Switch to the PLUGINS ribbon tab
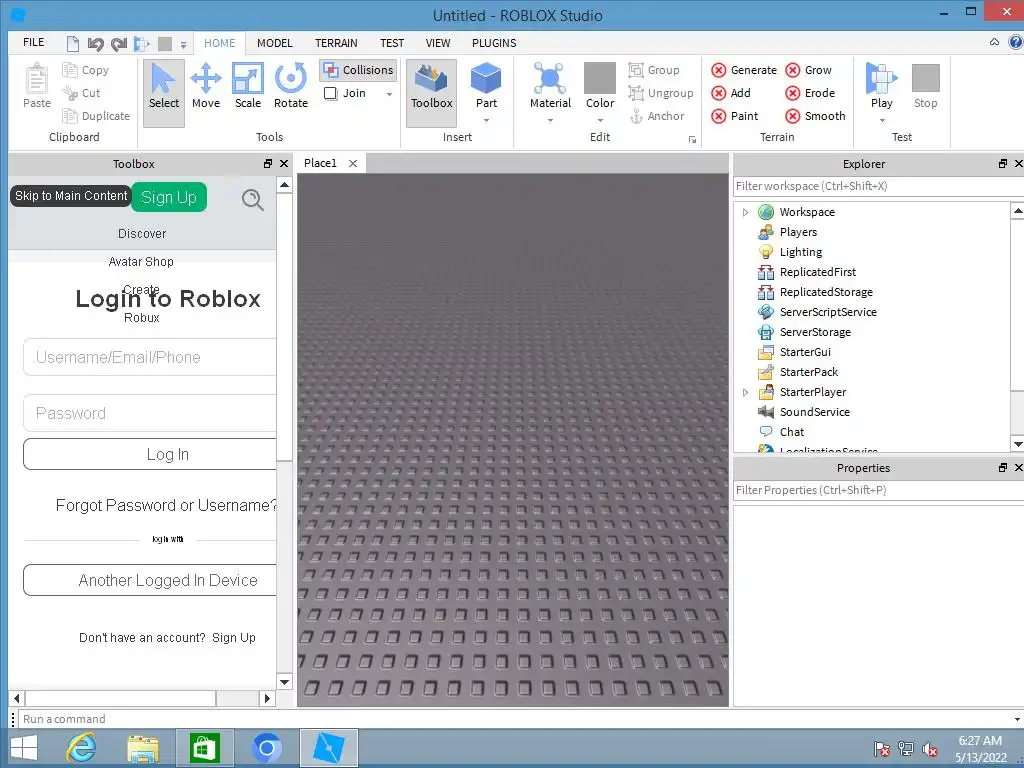The width and height of the screenshot is (1024, 768). [x=494, y=43]
